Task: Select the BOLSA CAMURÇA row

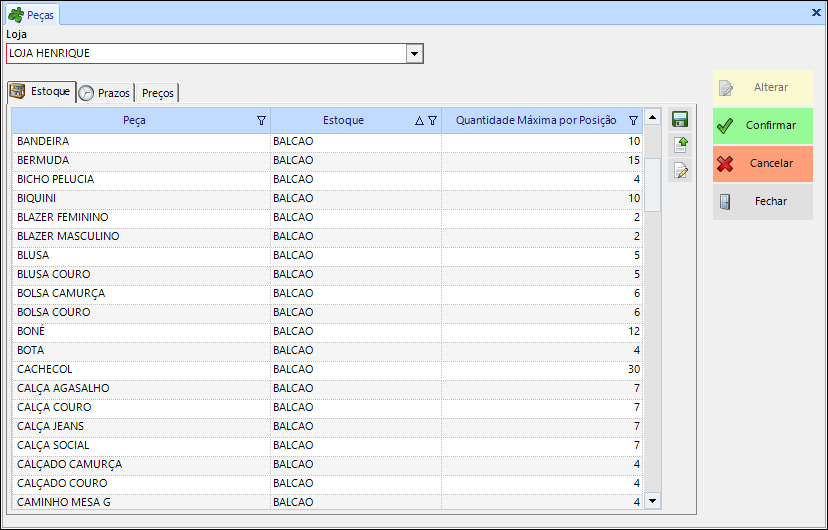Action: tap(327, 294)
